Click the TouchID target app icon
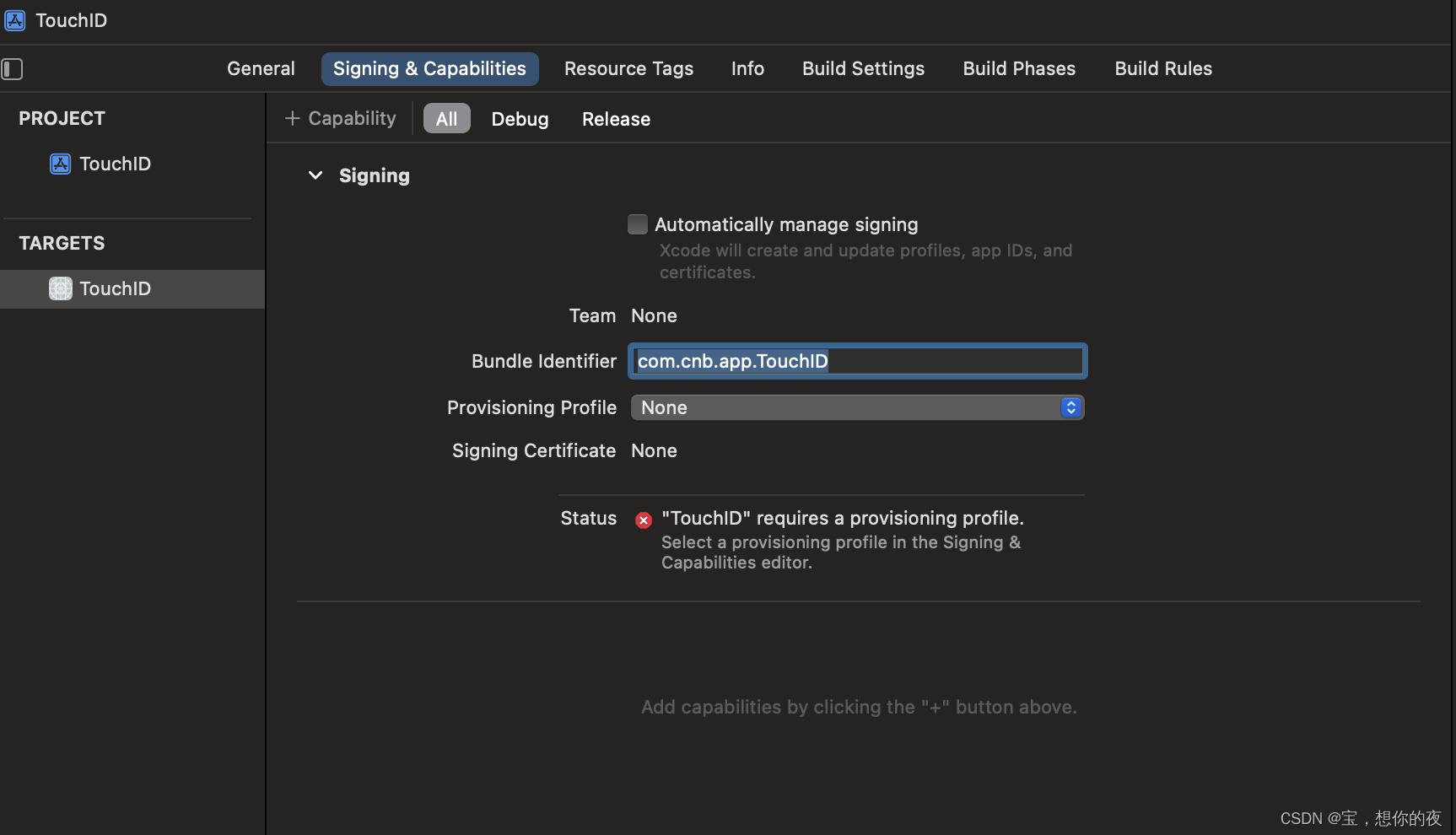The width and height of the screenshot is (1456, 835). (60, 288)
